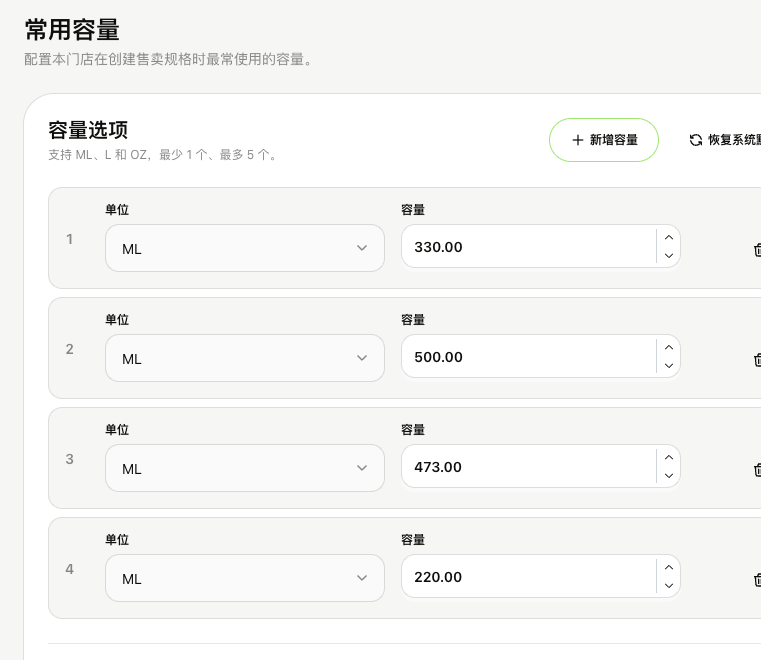Decrease the 330.00 capacity with down arrow

[669, 255]
